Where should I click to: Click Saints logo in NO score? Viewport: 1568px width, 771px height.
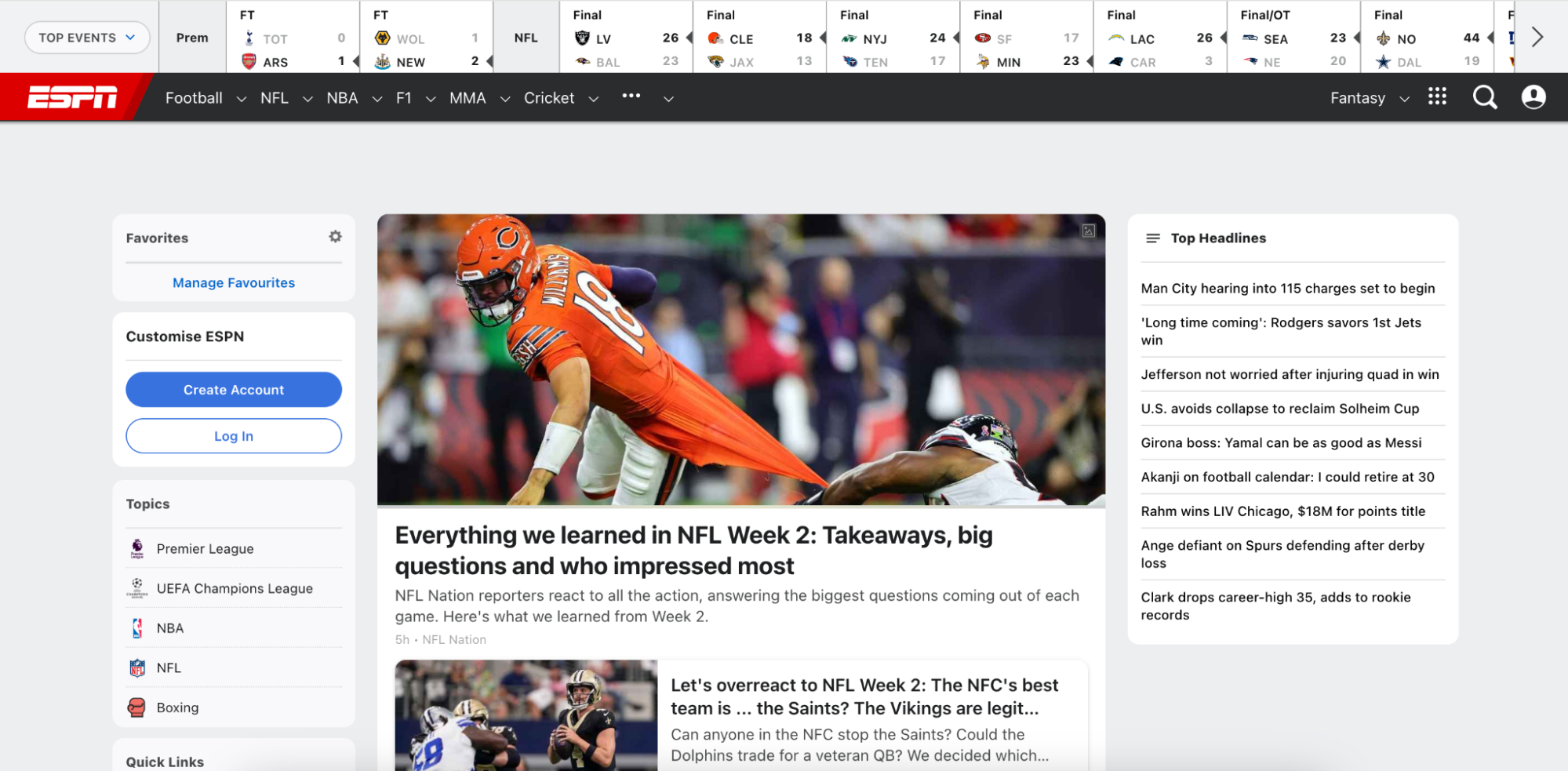(1383, 38)
